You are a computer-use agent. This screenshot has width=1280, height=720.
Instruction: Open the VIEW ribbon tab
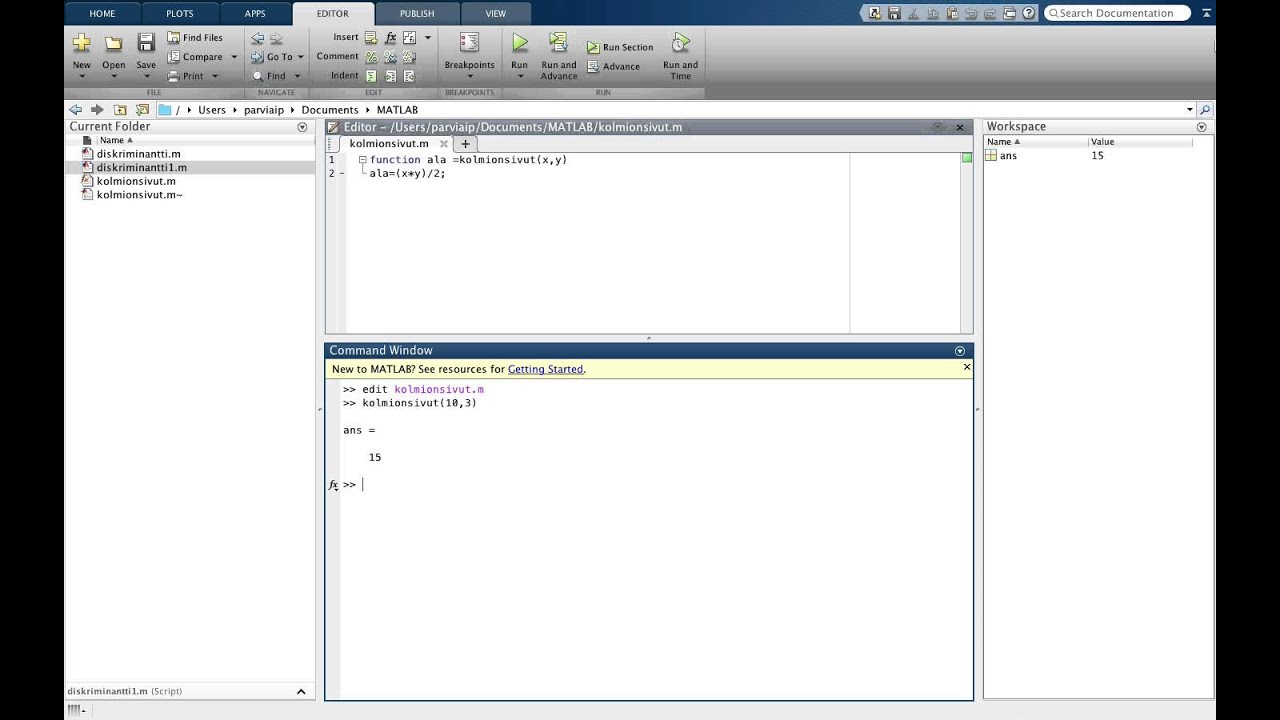coord(496,14)
